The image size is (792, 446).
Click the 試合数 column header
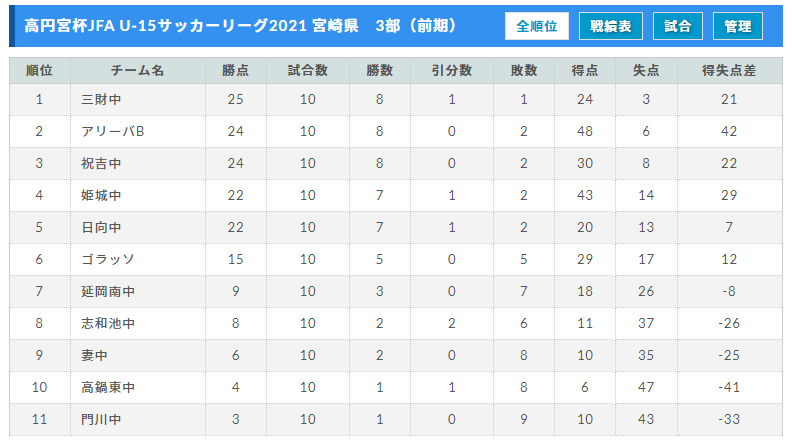[308, 71]
